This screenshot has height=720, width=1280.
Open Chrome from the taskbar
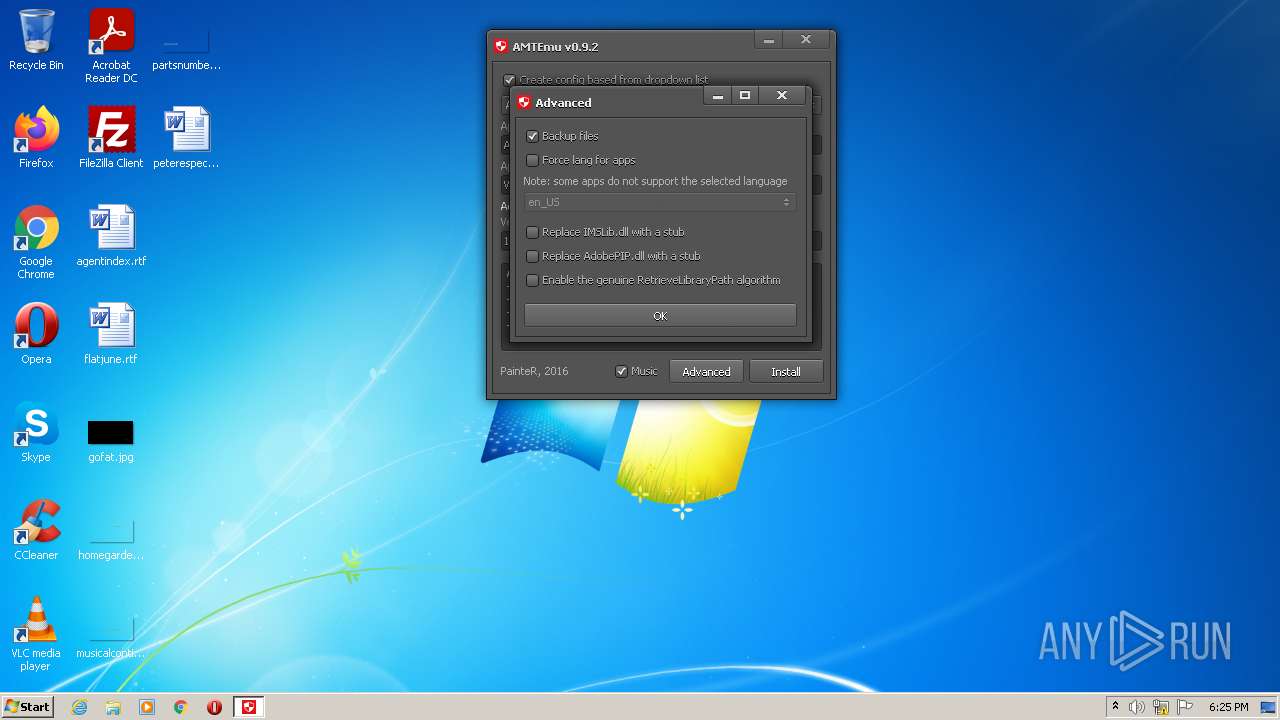tap(181, 707)
